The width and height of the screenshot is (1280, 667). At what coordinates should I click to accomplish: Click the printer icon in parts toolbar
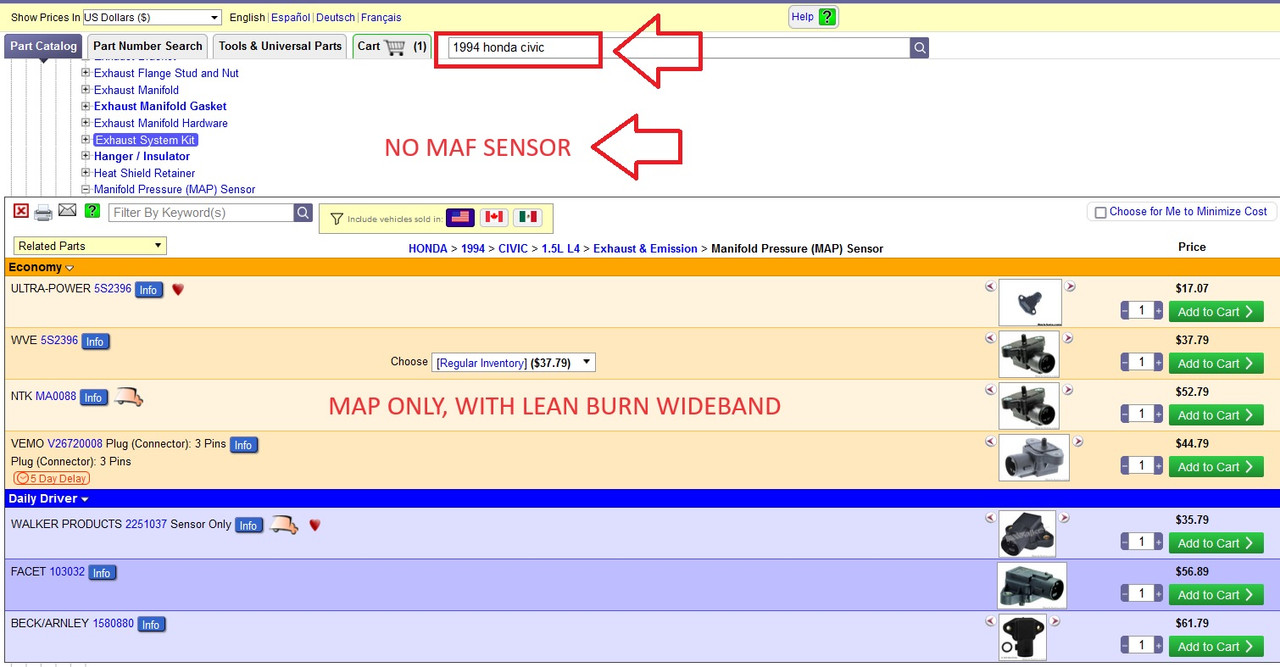tap(43, 212)
